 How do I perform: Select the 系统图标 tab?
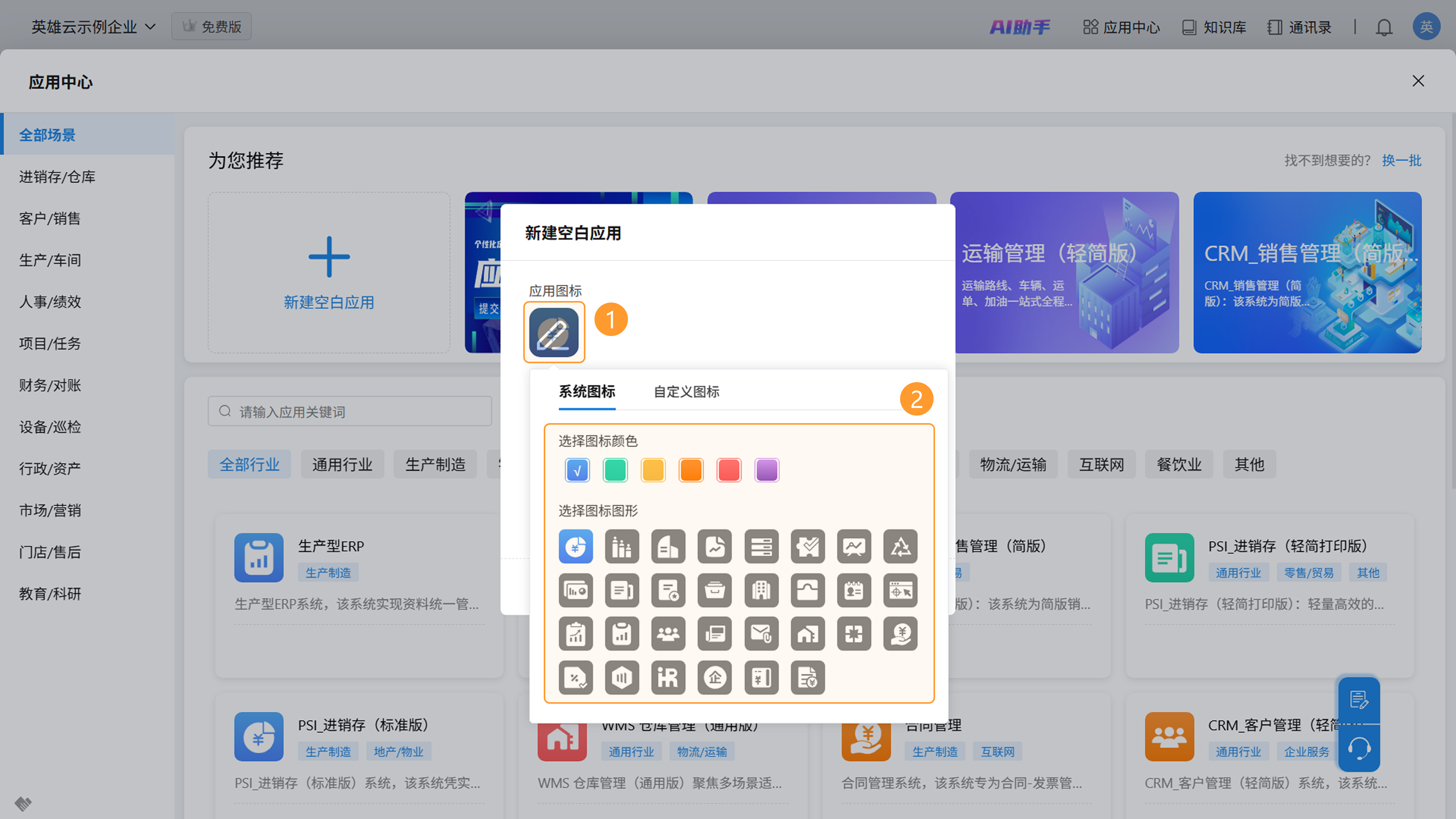(587, 392)
